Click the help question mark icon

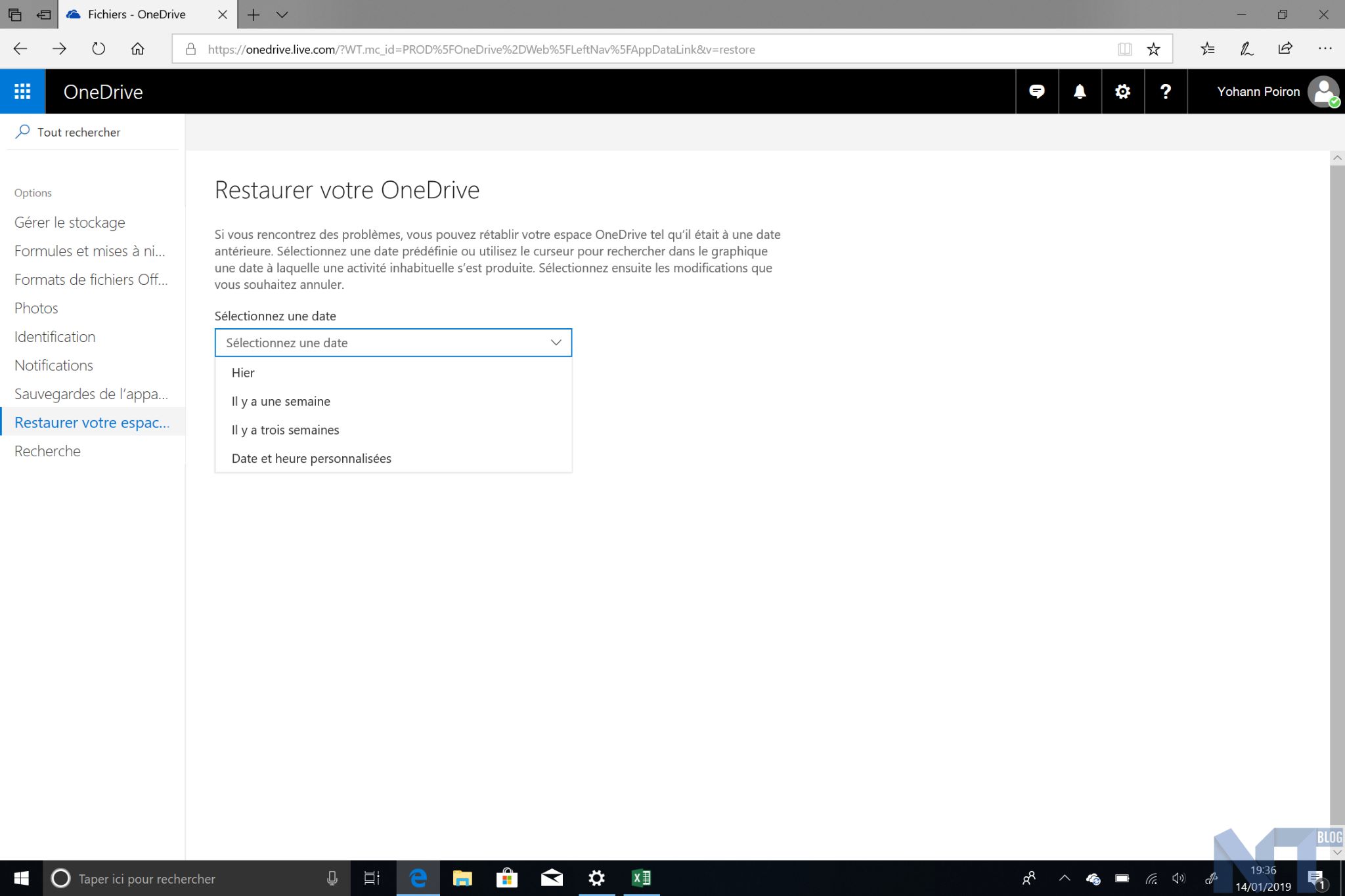(1166, 91)
